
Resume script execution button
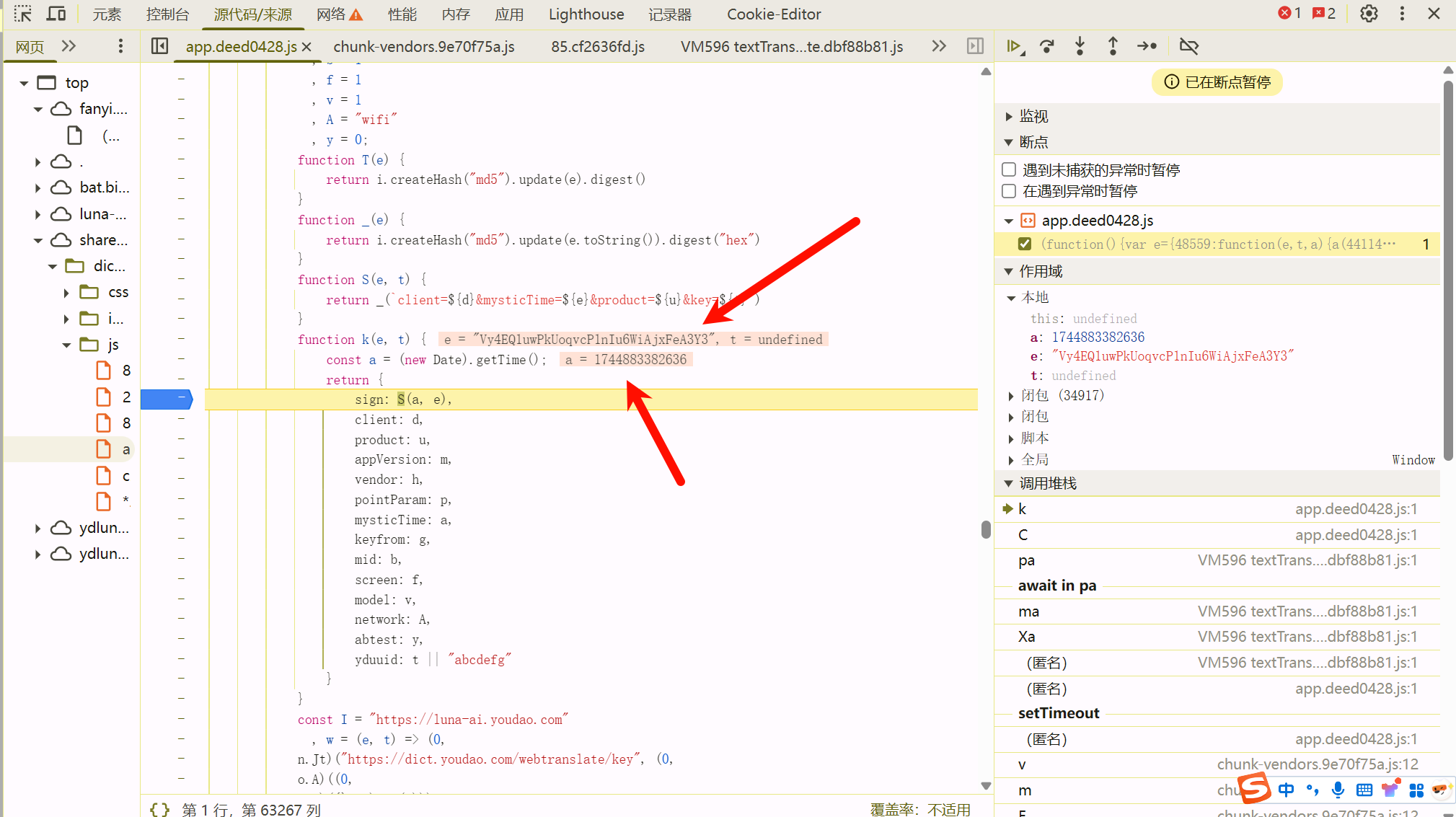pyautogui.click(x=1015, y=46)
